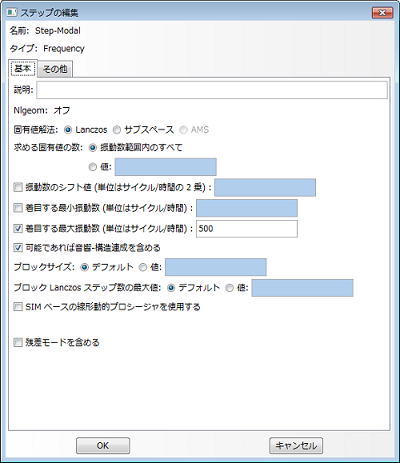Choose the サブスペース eigensolver option
Viewport: 400px width, 463px height.
pyautogui.click(x=117, y=130)
